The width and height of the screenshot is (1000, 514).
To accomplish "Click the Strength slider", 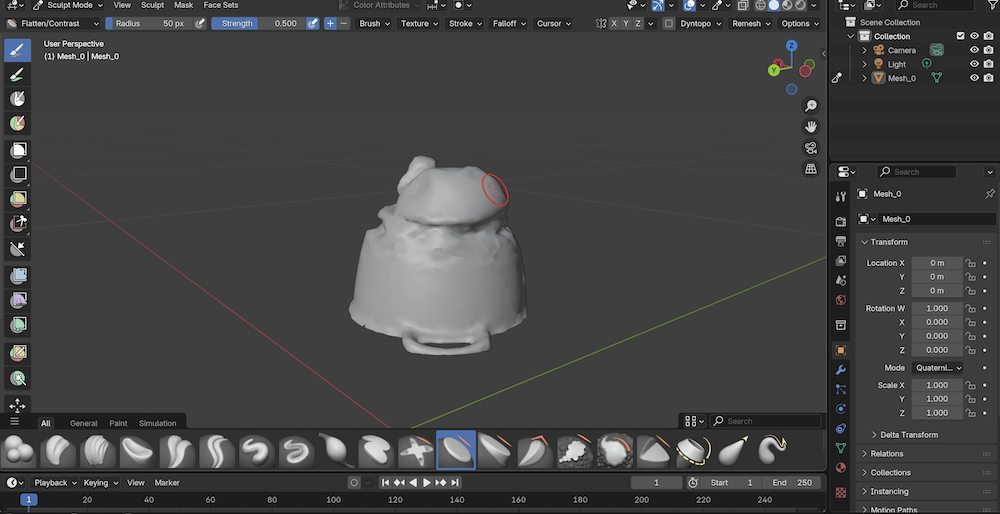I will pyautogui.click(x=256, y=23).
